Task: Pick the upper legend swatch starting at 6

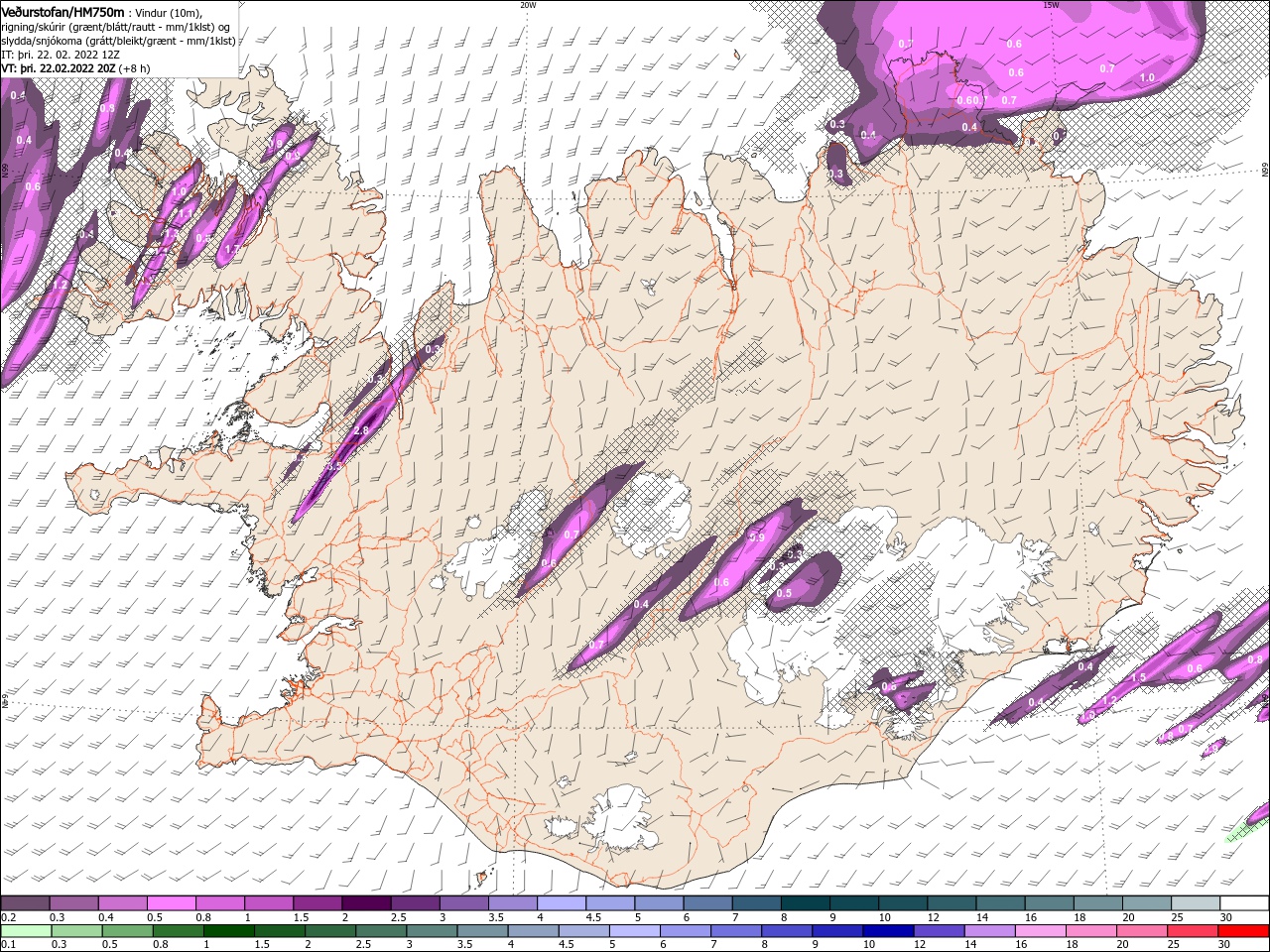Action: 707,903
